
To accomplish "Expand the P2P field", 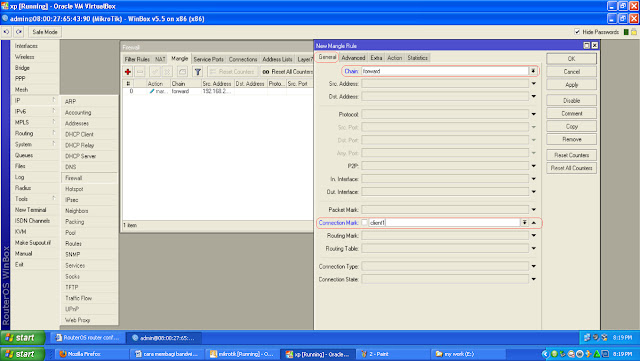I will pyautogui.click(x=533, y=166).
